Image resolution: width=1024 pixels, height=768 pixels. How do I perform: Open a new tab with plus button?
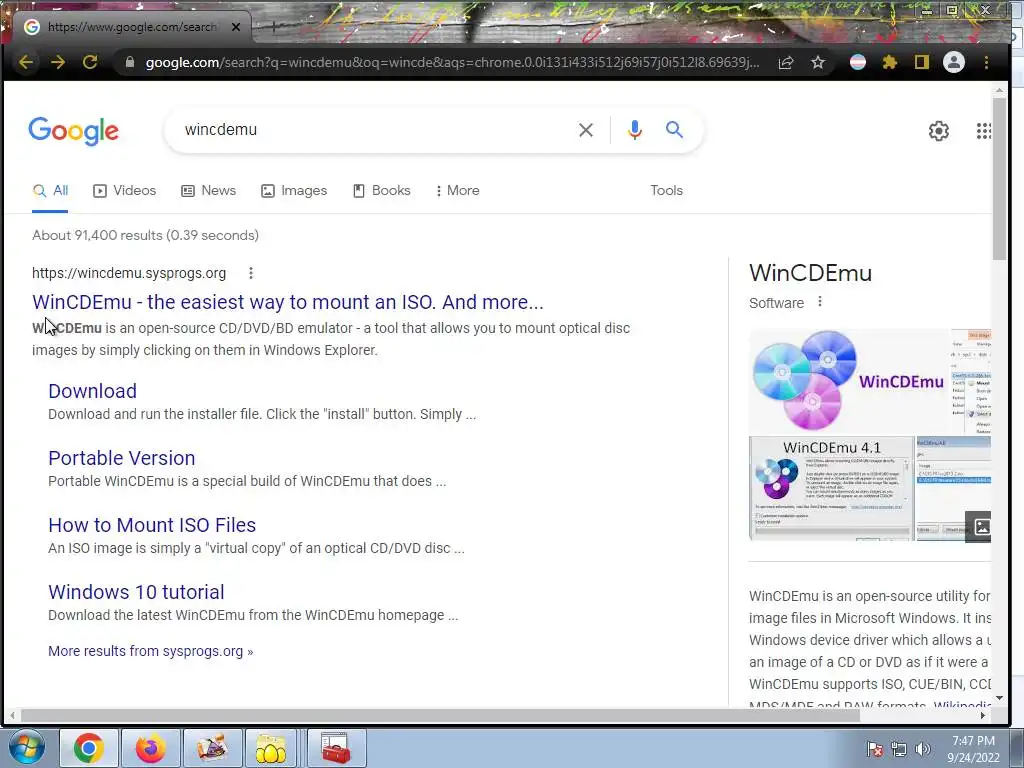click(274, 27)
